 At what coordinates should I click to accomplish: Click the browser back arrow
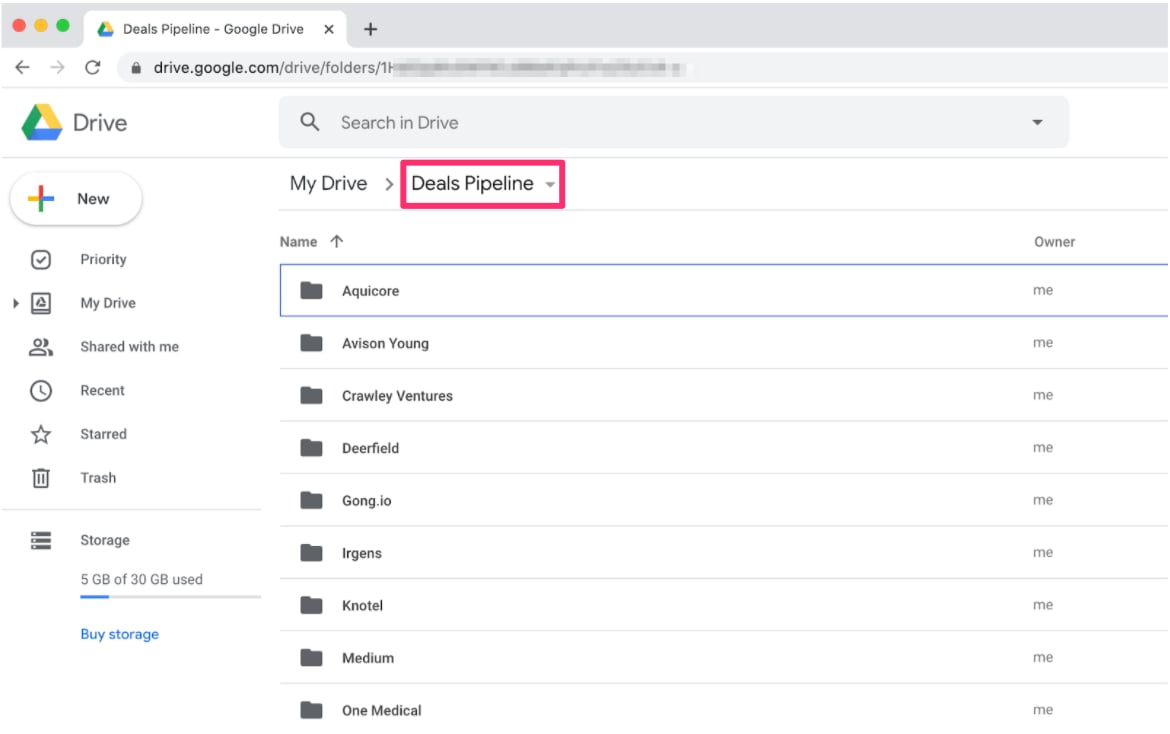(22, 68)
